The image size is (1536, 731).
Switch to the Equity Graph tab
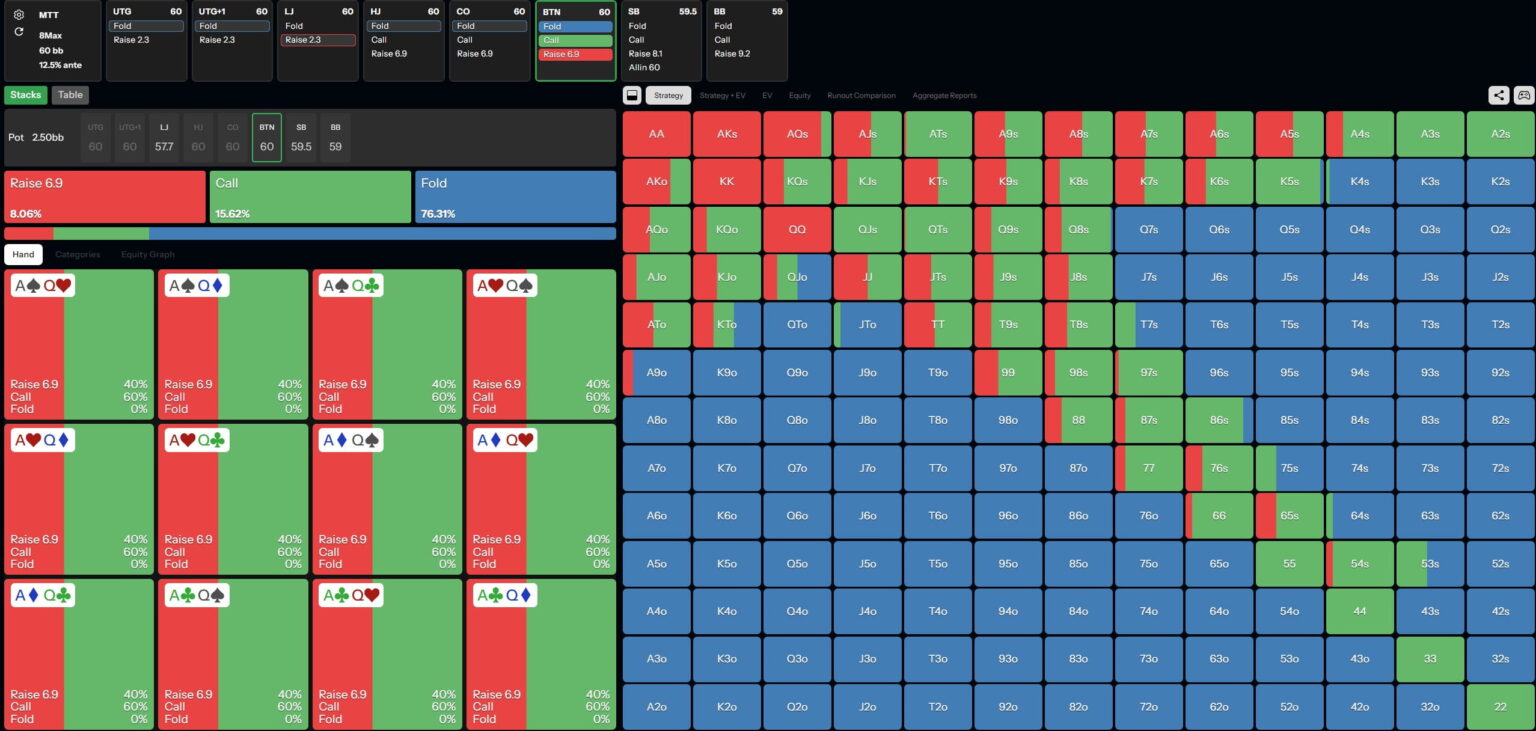148,254
